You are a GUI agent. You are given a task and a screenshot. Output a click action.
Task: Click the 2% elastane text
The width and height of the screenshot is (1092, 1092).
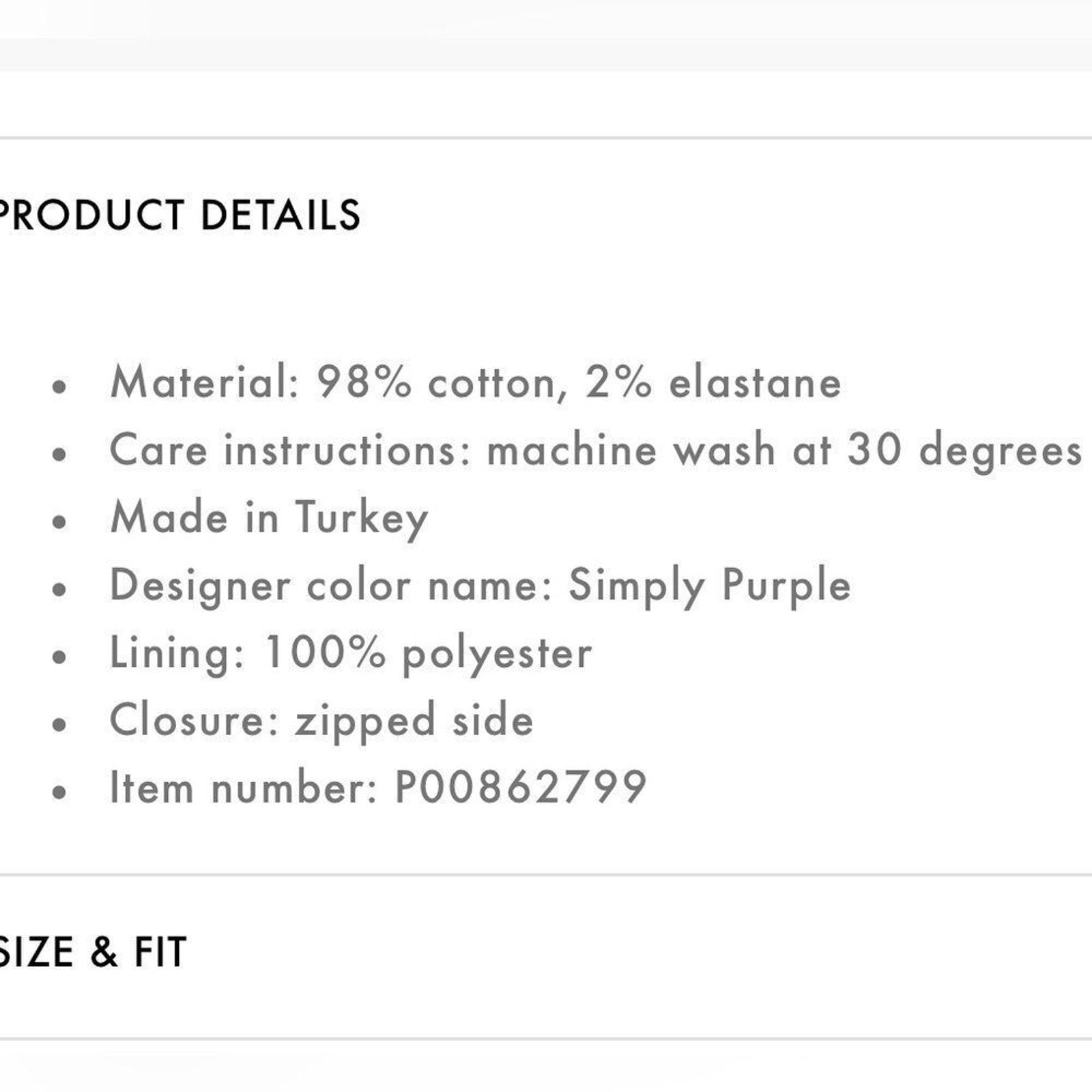[x=713, y=382]
